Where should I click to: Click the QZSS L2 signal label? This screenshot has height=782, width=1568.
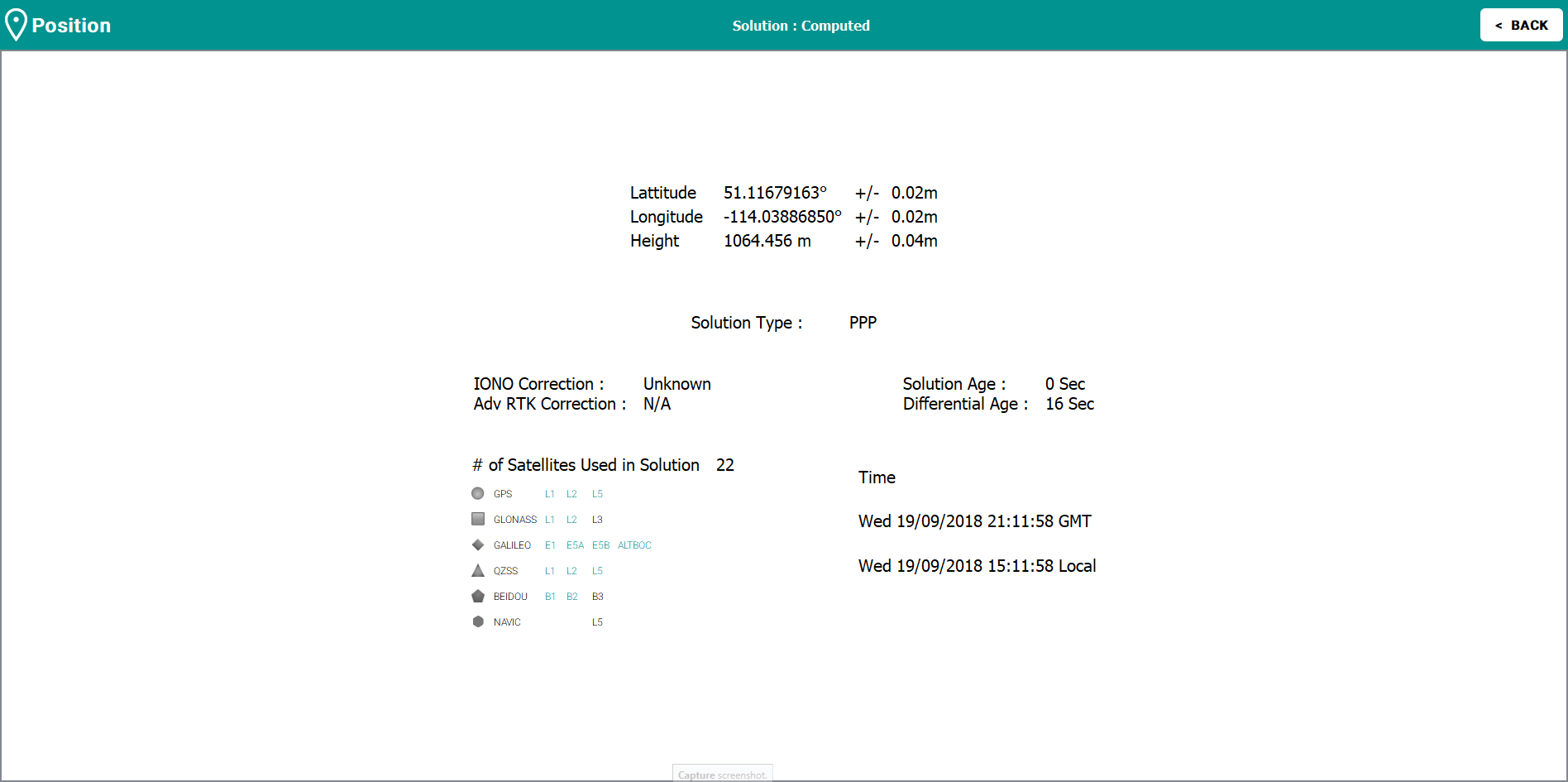point(571,571)
